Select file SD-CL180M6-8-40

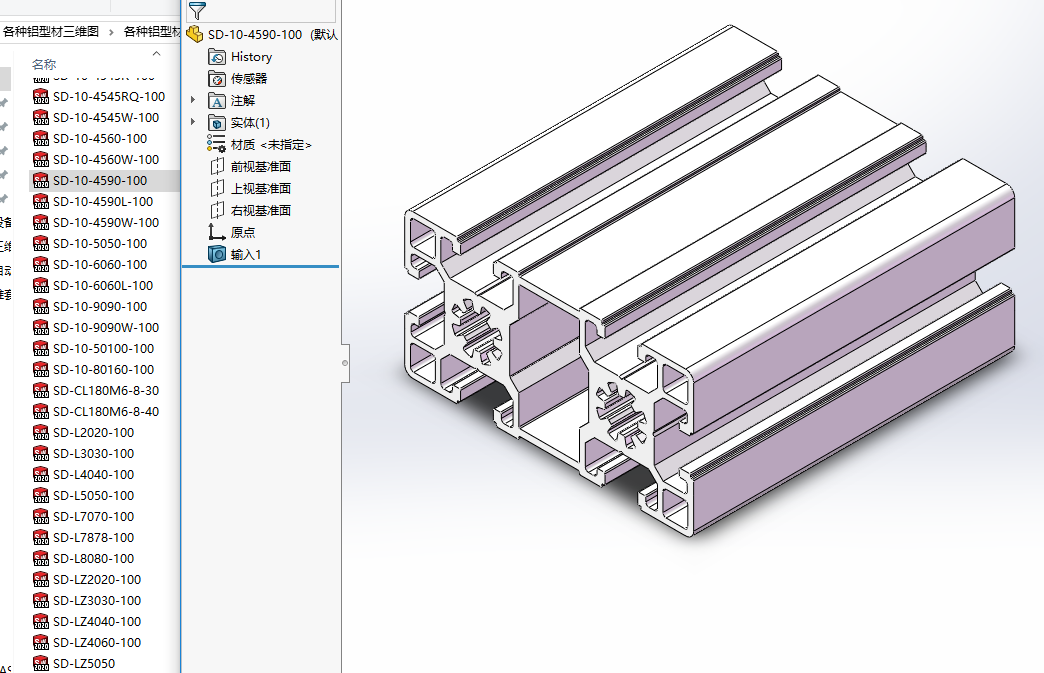(x=105, y=412)
